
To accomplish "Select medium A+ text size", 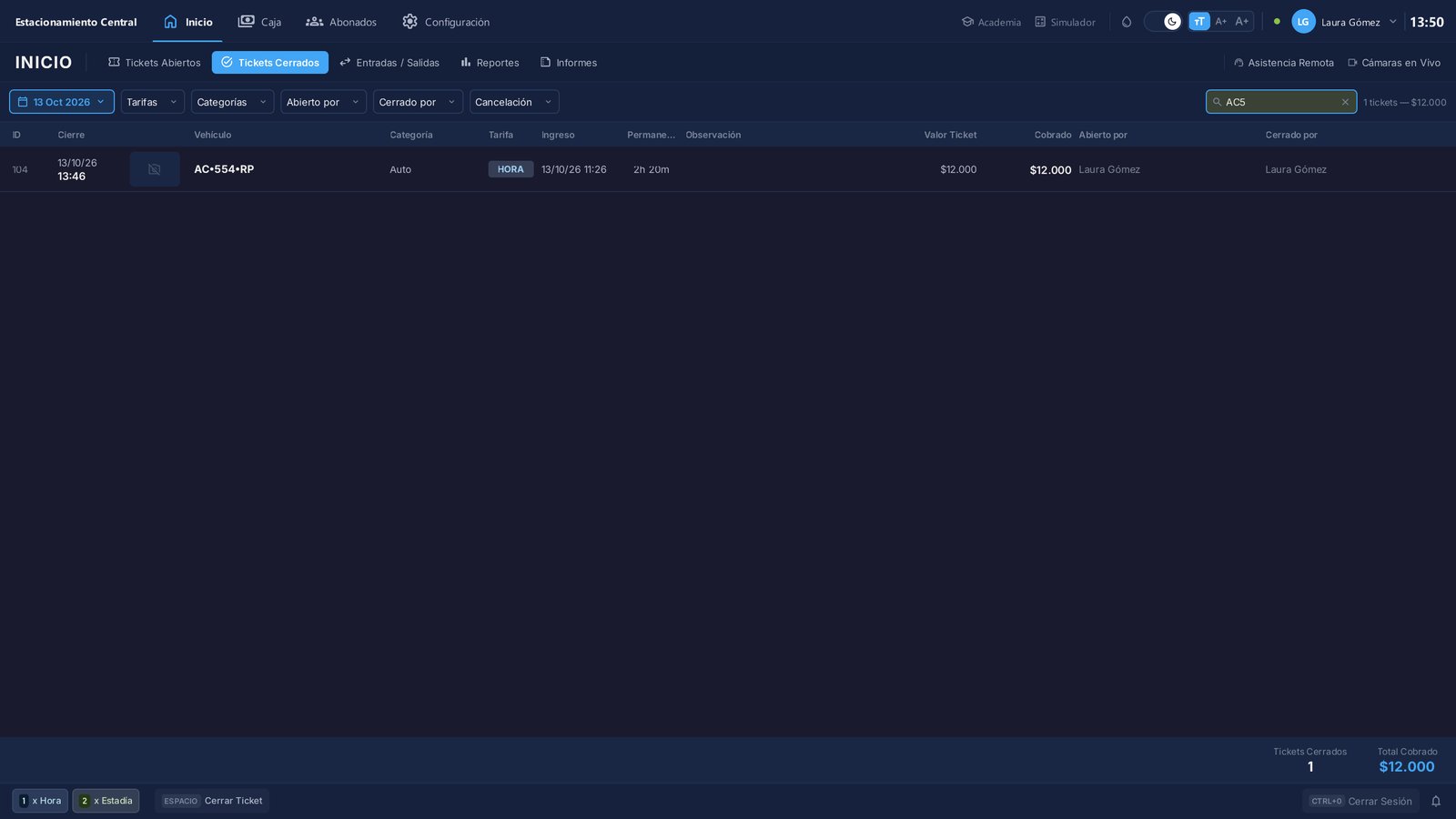I will pyautogui.click(x=1221, y=22).
